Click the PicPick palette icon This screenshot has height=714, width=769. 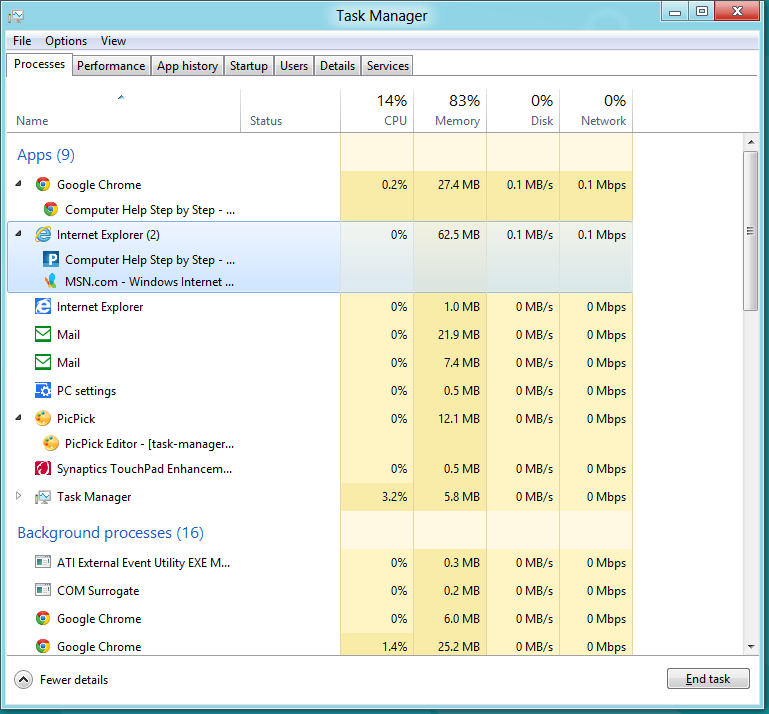tap(43, 418)
